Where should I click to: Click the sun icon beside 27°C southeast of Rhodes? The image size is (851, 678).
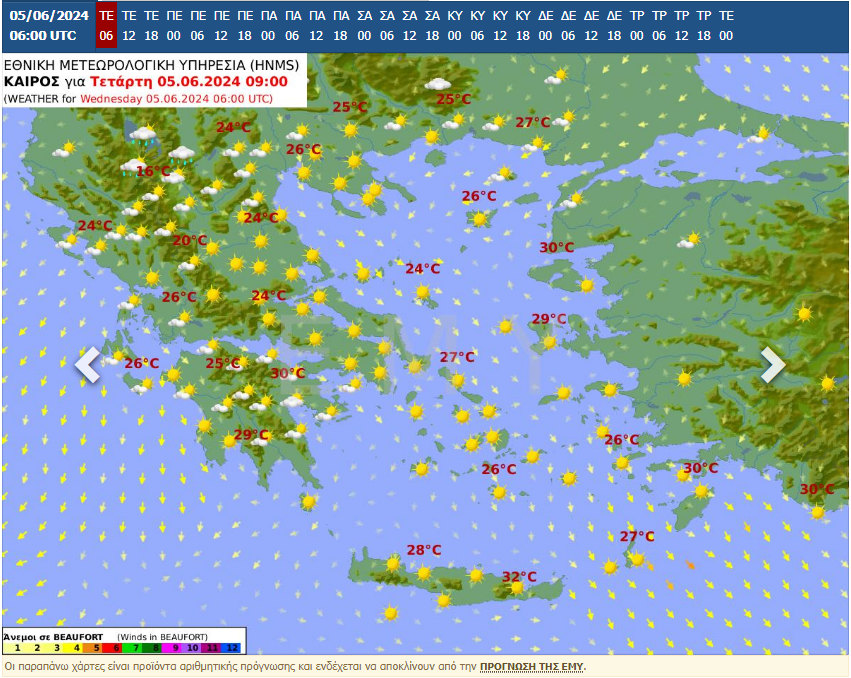point(636,559)
